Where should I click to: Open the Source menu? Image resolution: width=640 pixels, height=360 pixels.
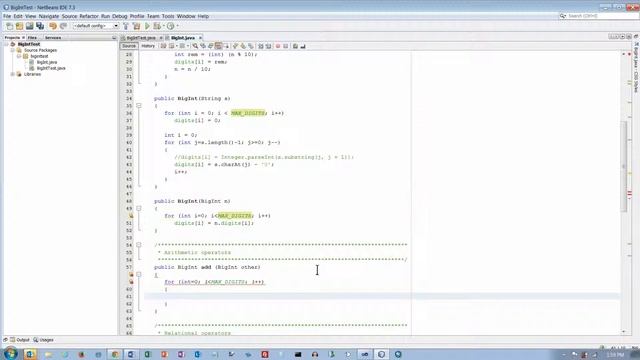[69, 16]
